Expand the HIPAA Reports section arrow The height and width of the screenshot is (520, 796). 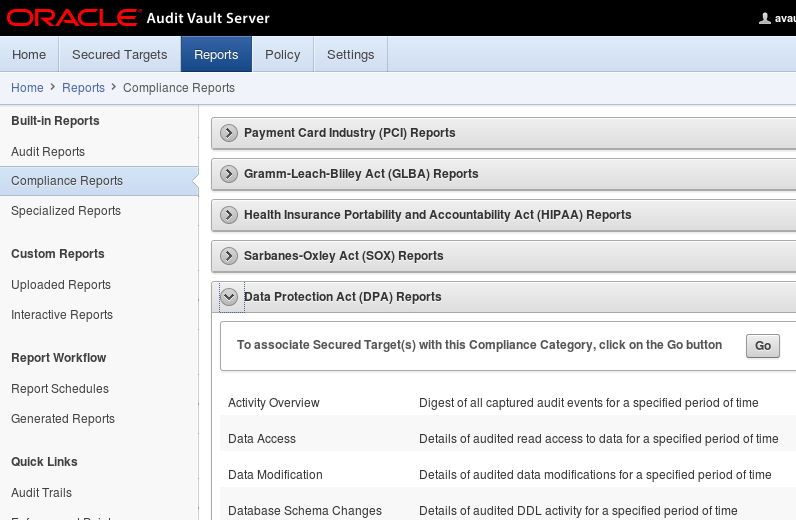tap(229, 215)
